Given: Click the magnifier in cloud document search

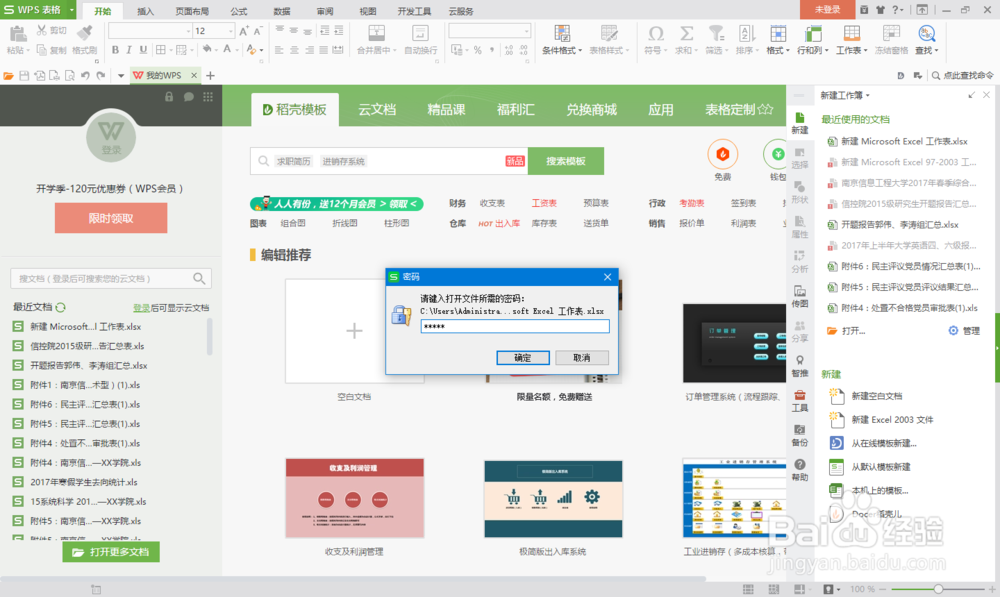Looking at the screenshot, I should (x=199, y=279).
